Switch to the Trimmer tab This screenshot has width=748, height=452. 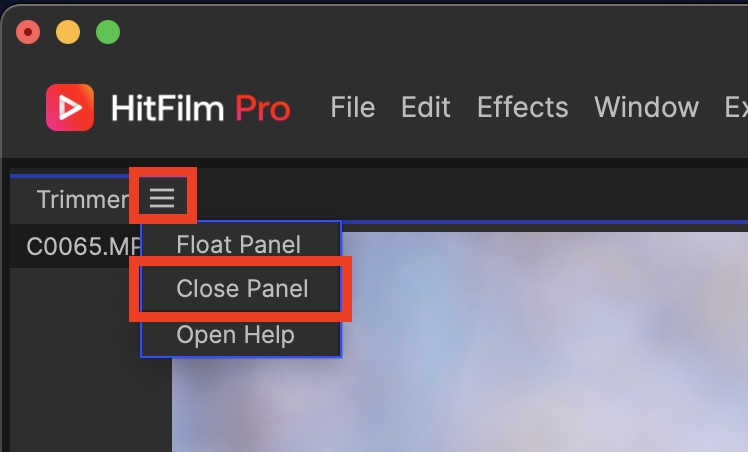pyautogui.click(x=81, y=199)
